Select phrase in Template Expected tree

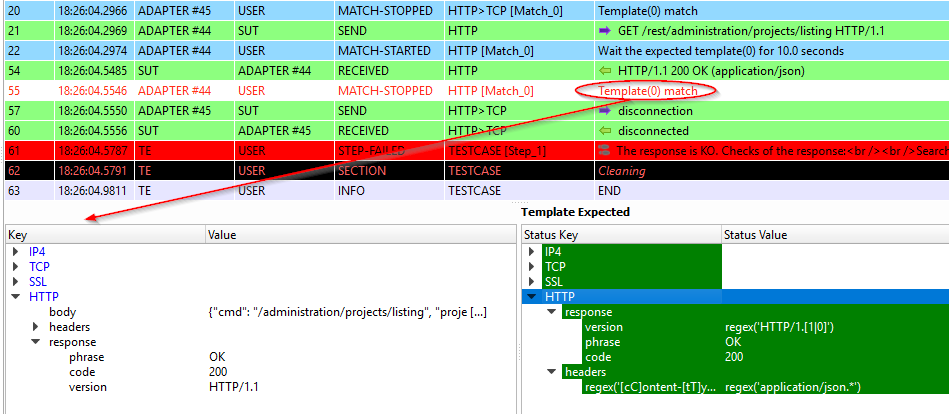602,343
